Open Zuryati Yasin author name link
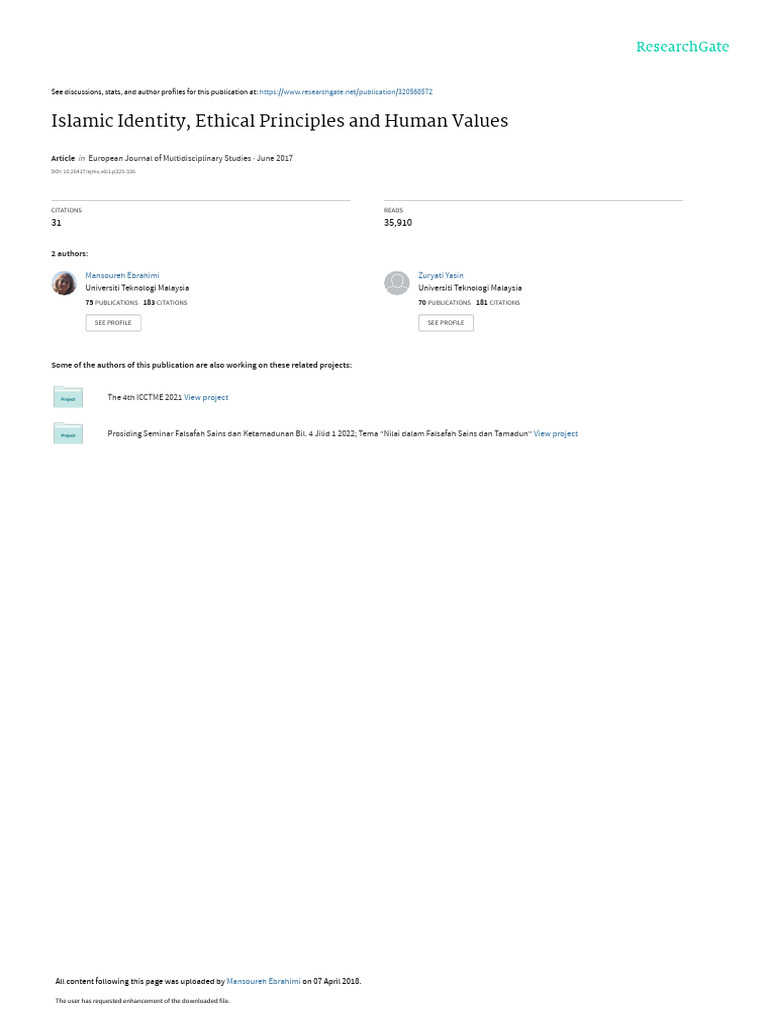768x1024 pixels. (441, 276)
